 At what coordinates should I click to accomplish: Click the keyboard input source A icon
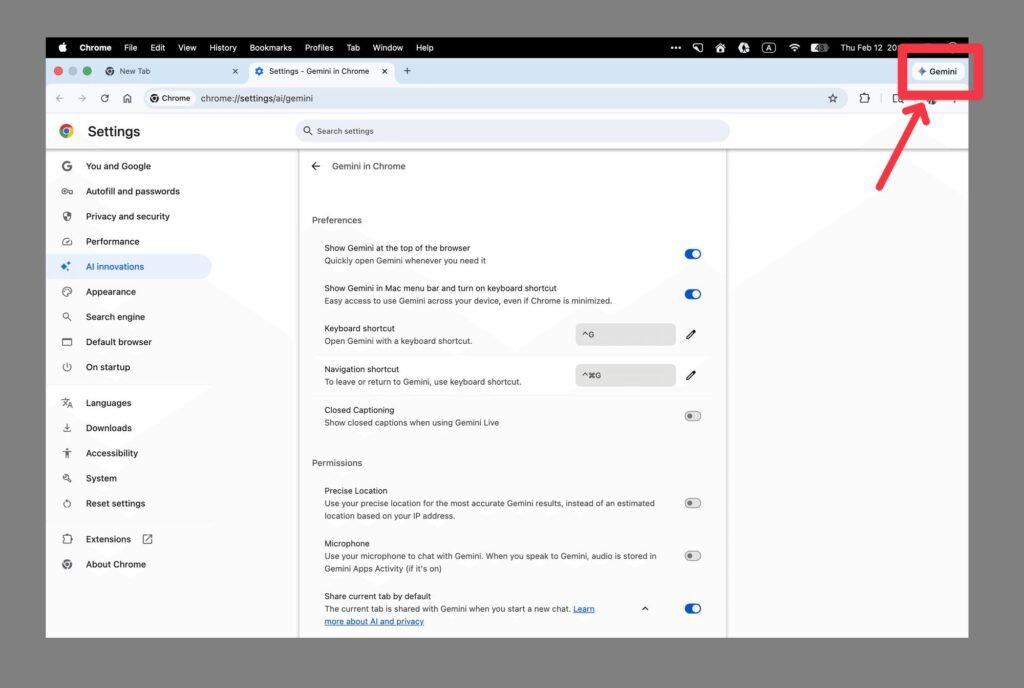coord(769,48)
